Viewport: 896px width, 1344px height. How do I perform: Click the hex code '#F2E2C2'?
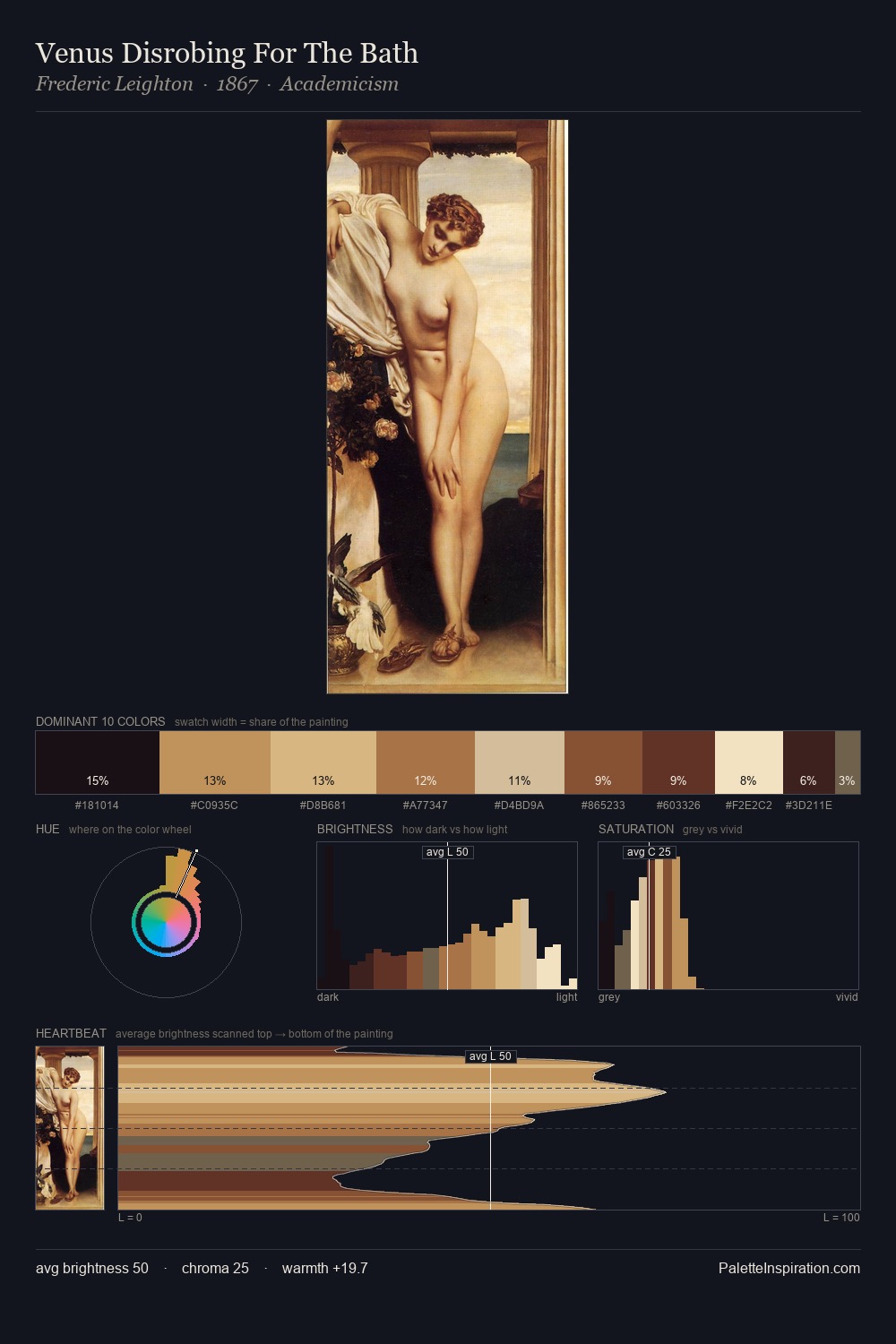click(748, 806)
